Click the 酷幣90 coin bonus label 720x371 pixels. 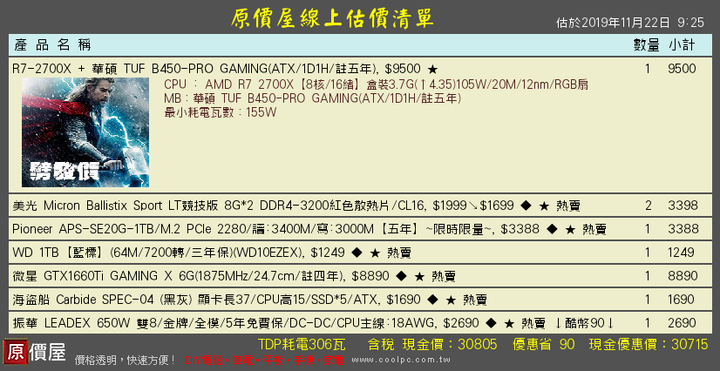(x=585, y=324)
